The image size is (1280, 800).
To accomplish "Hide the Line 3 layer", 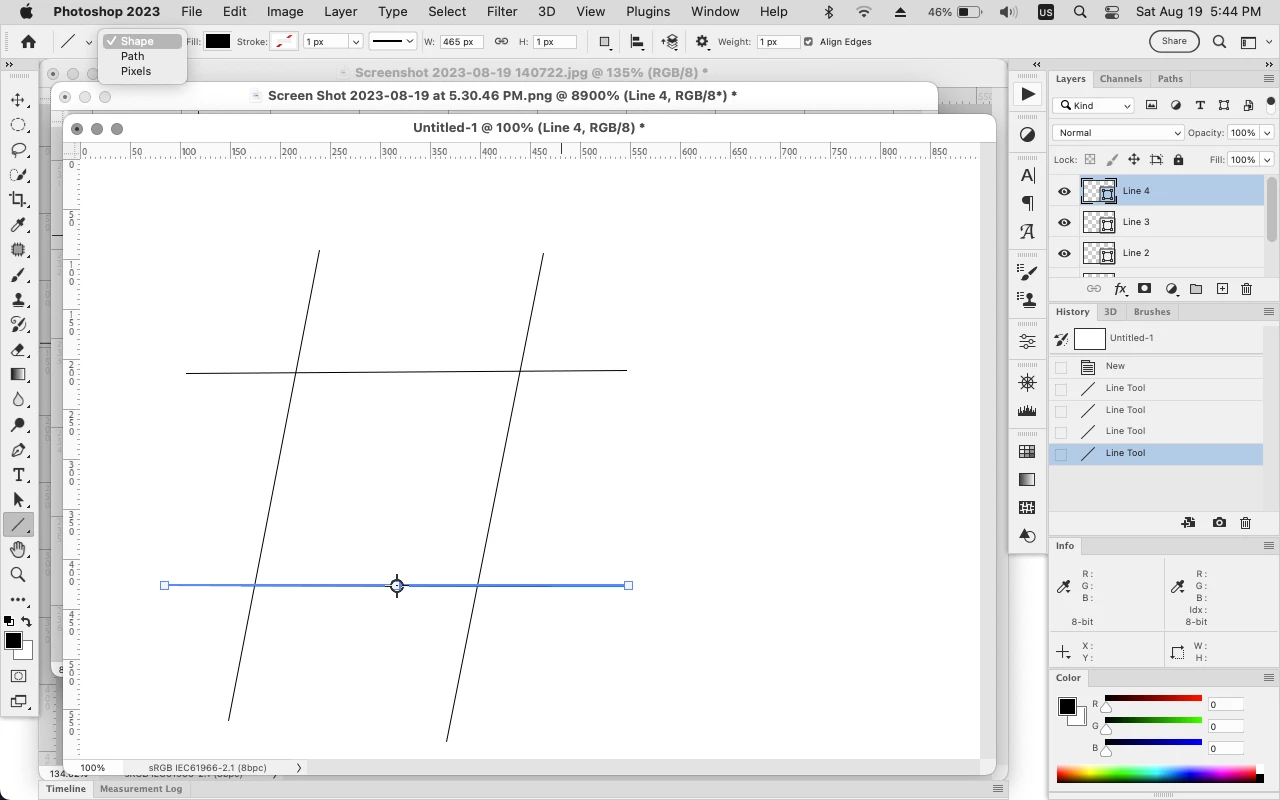I will [x=1064, y=222].
